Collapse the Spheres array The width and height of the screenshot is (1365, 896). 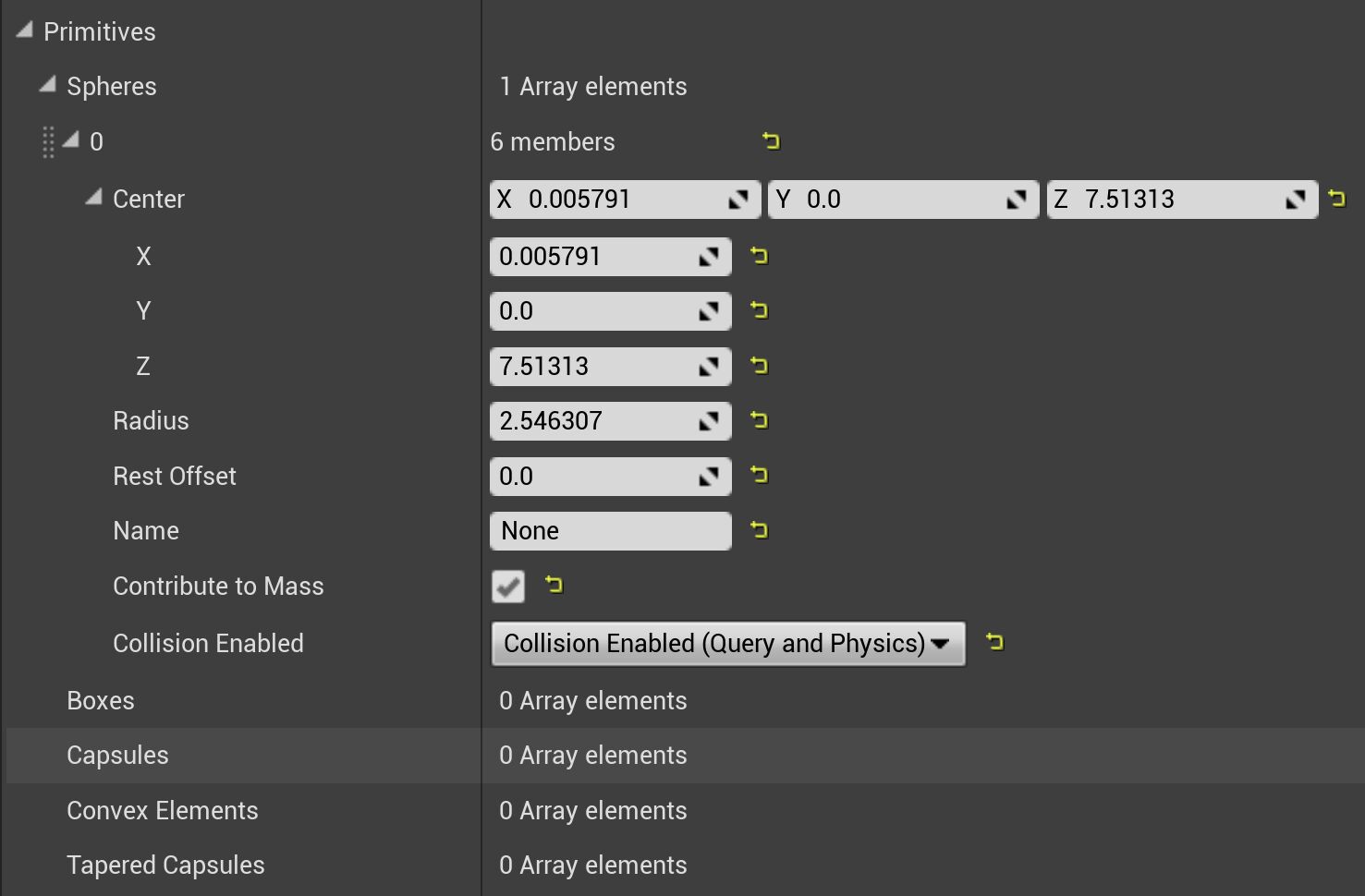(x=48, y=86)
